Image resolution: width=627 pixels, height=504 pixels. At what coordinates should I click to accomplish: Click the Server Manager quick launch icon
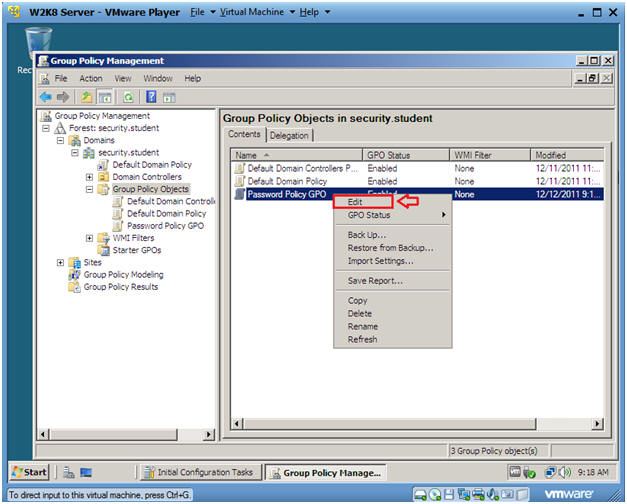pos(68,473)
